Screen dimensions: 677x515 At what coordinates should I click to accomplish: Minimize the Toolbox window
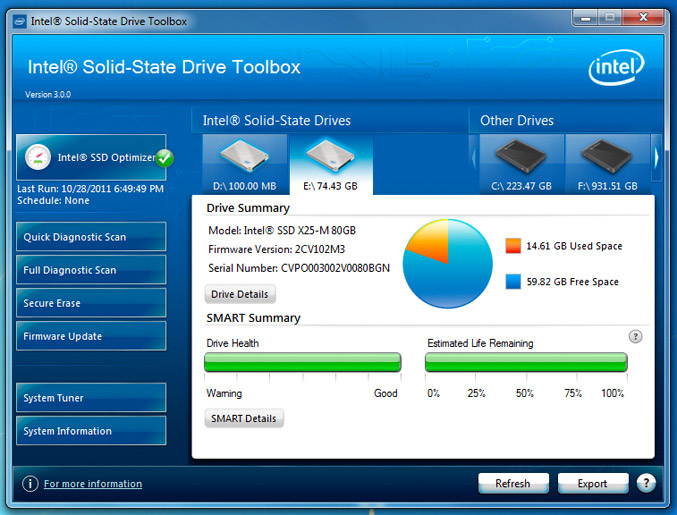coord(586,18)
